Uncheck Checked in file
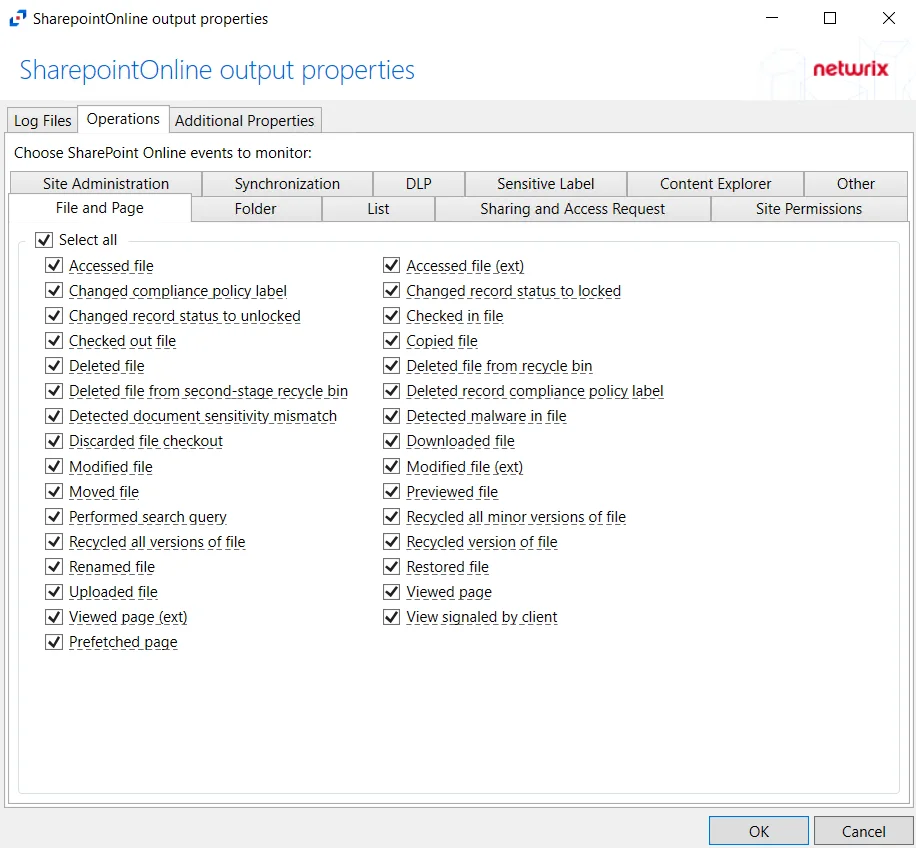This screenshot has height=848, width=916. (x=391, y=315)
